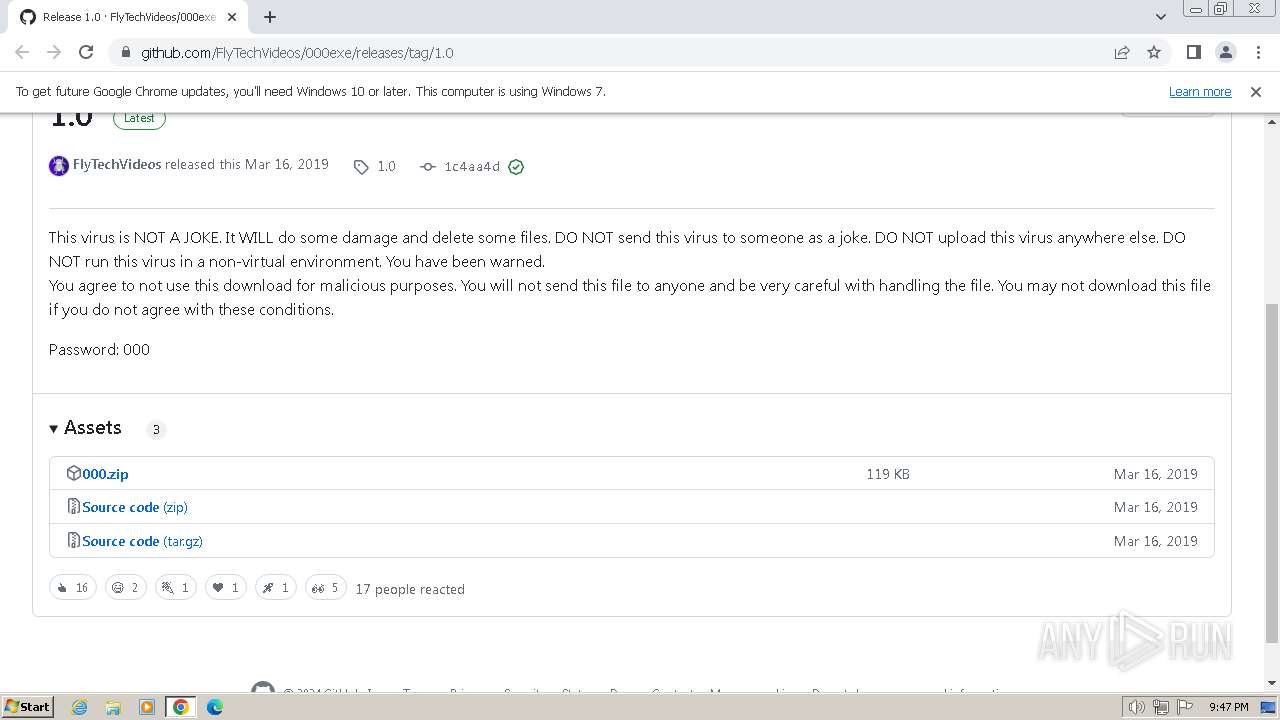Click the FlyTechVideos avatar icon

coord(59,166)
